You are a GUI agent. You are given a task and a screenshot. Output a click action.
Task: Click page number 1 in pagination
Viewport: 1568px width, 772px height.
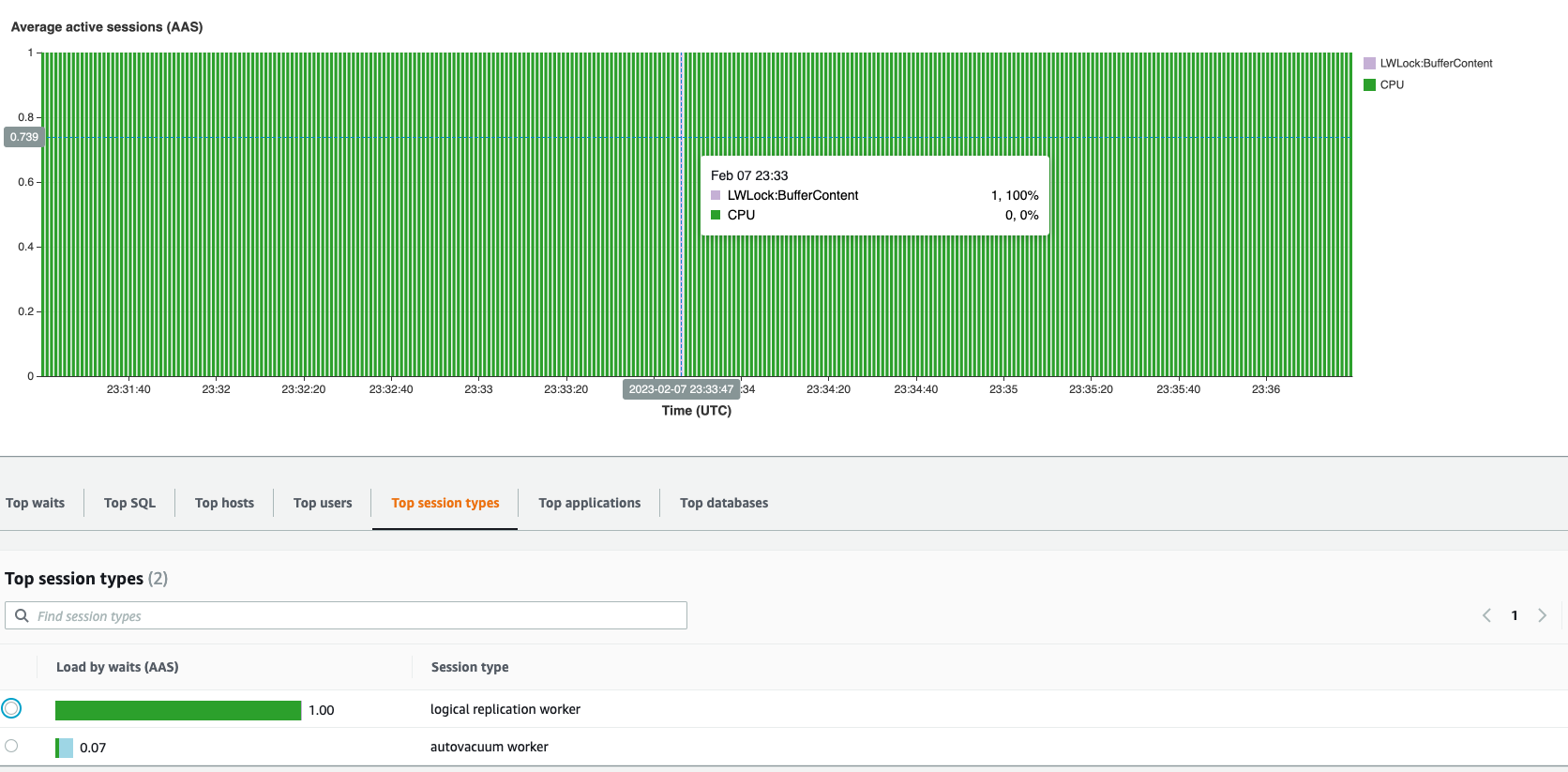1514,615
